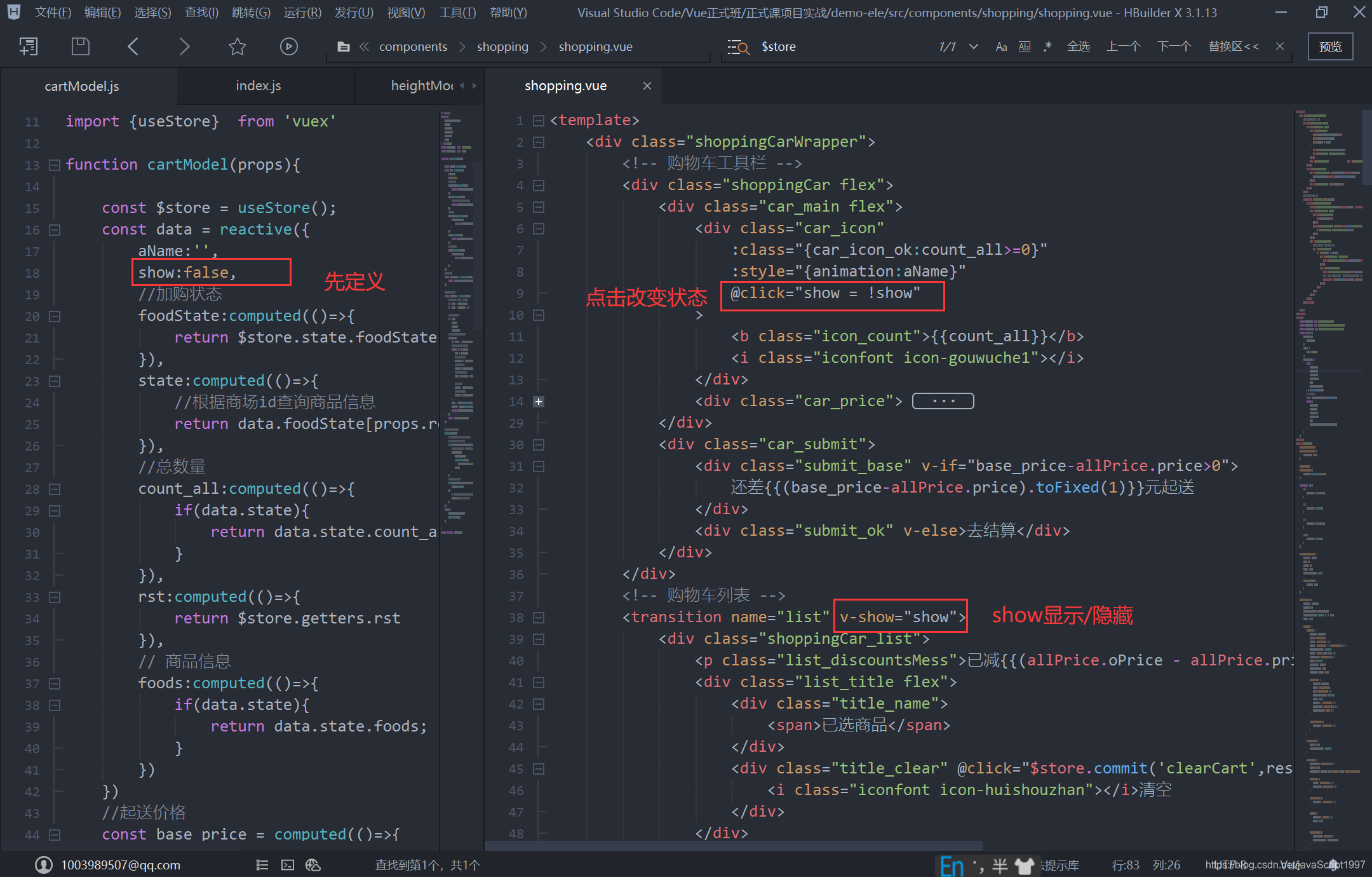
Task: Click the run play icon in toolbar
Action: (289, 46)
